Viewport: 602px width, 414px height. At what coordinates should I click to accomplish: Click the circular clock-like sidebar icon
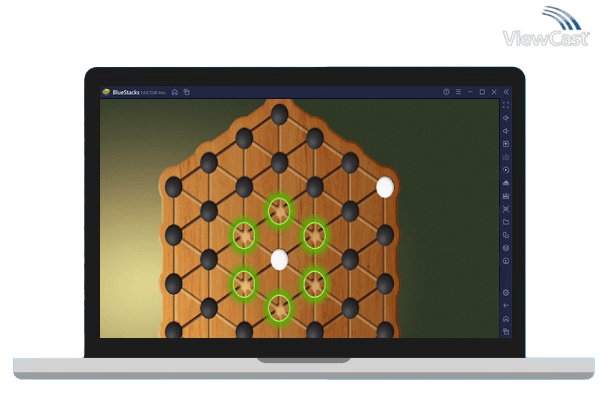[x=506, y=261]
